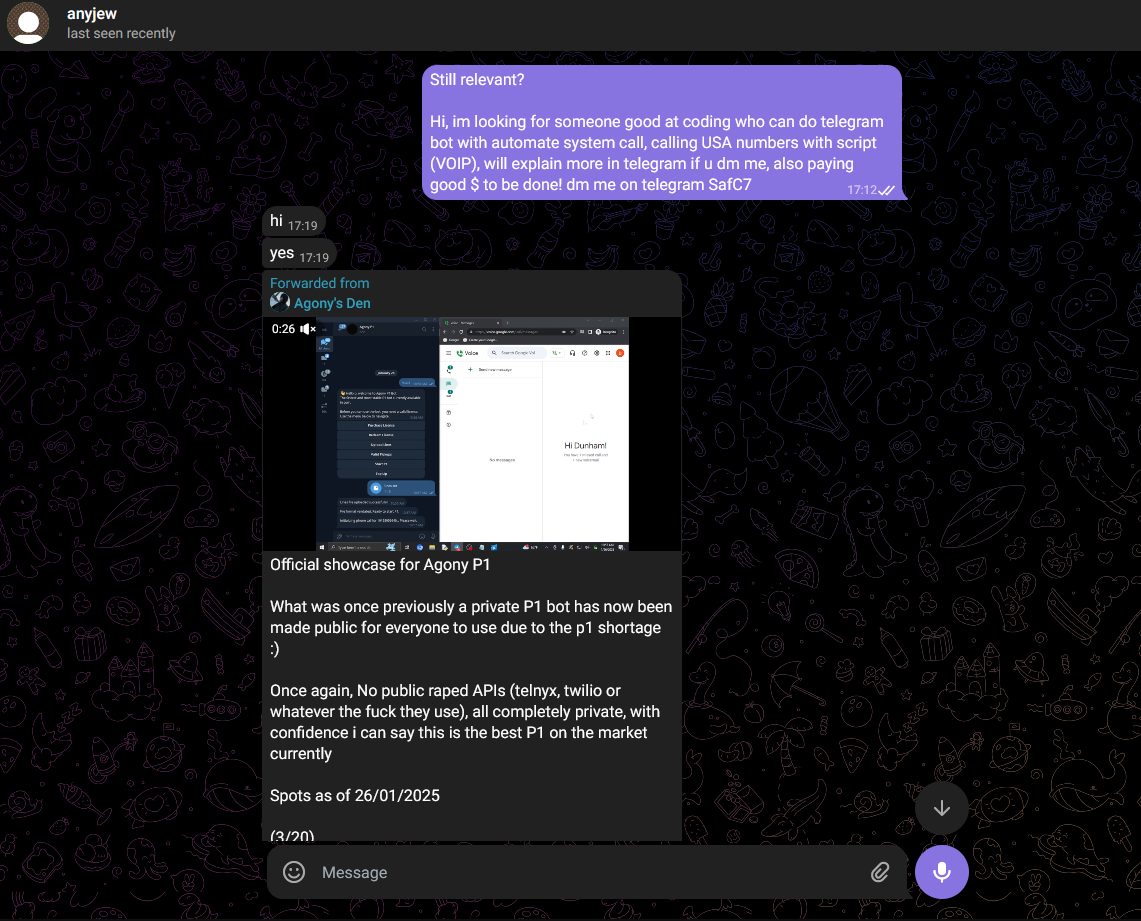1141x921 pixels.
Task: Click the 'Forwarded from' label
Action: (x=319, y=283)
